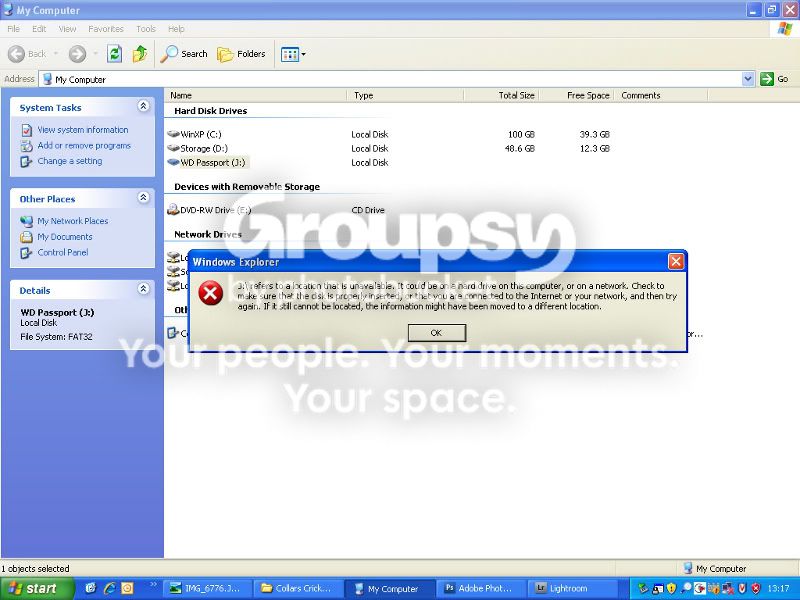Click the taskbar clock 13:17

click(x=778, y=588)
